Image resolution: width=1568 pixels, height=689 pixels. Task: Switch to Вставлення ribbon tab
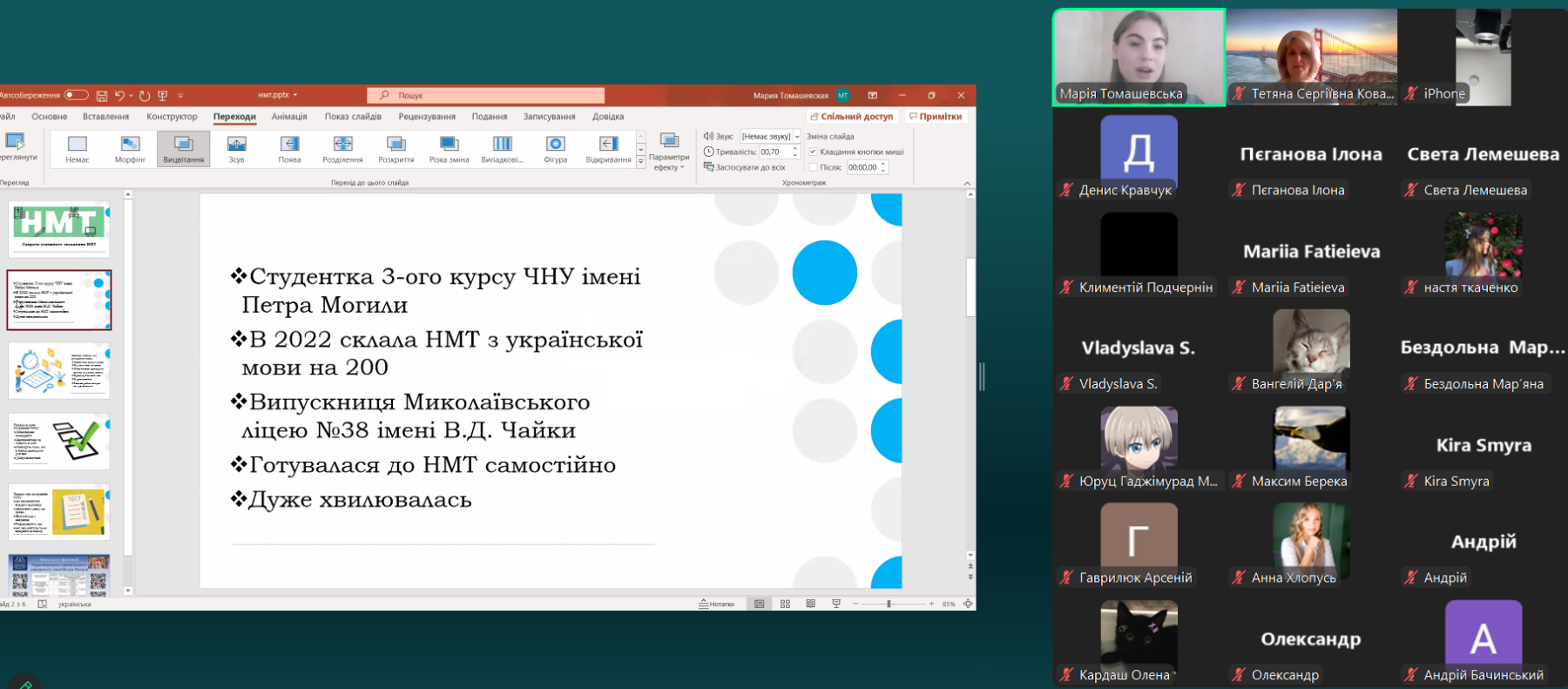(x=105, y=117)
